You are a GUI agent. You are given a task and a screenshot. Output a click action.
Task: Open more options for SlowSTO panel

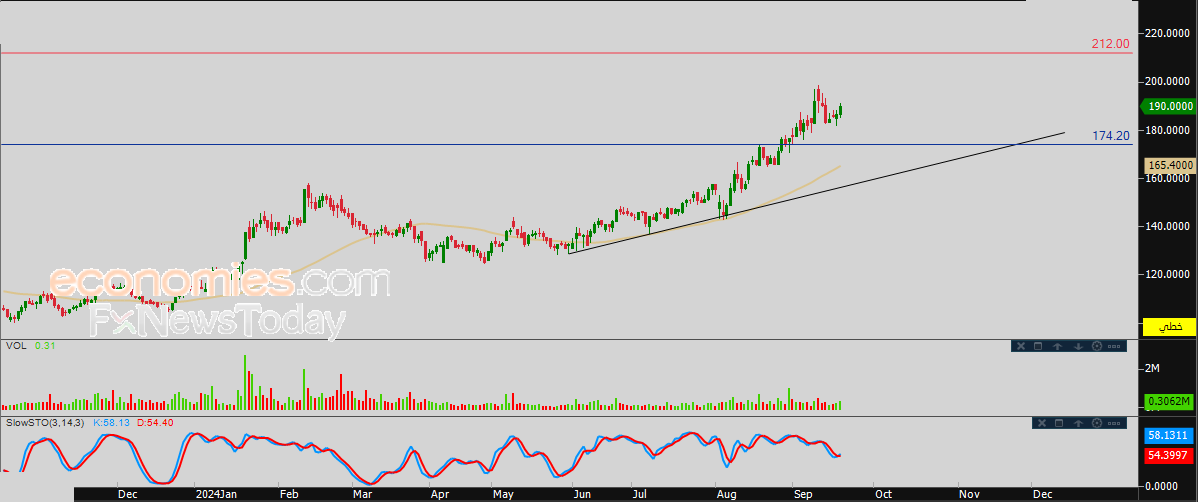[1114, 423]
